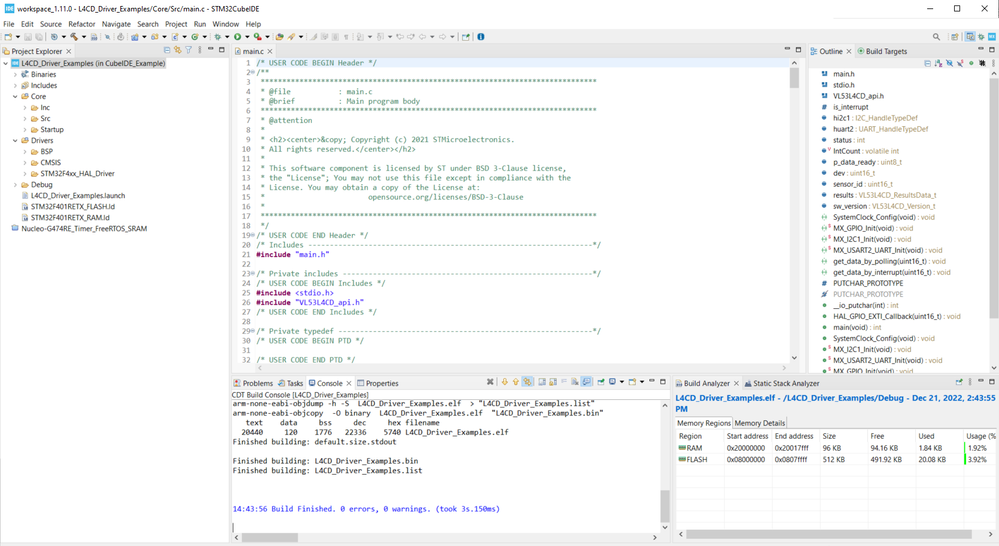Open the Device Configuration Tool (MX) perspective
The width and height of the screenshot is (999, 546).
pos(992,37)
